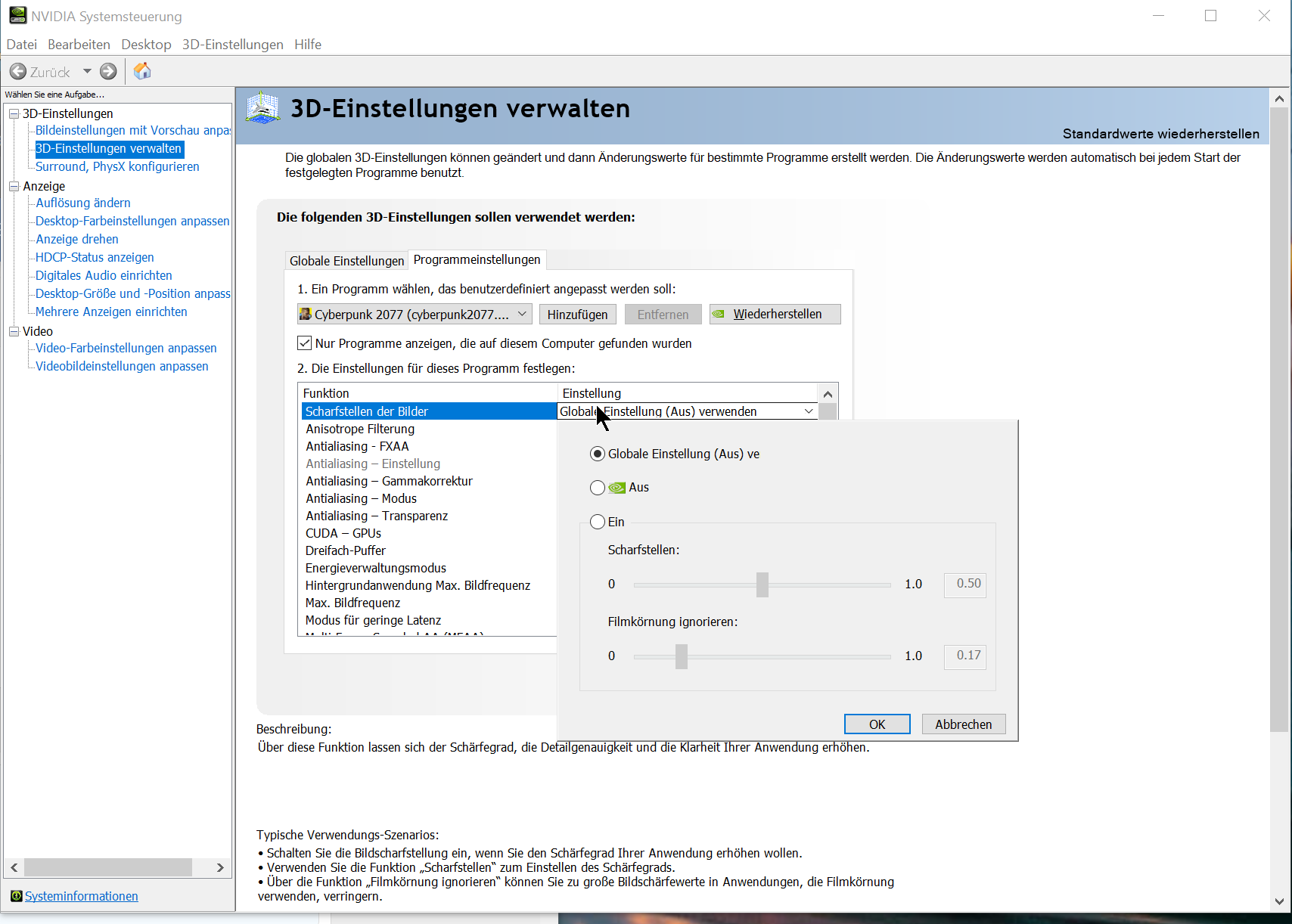This screenshot has height=924, width=1292.
Task: Click the settings list scroll-up arrow
Action: pos(828,394)
